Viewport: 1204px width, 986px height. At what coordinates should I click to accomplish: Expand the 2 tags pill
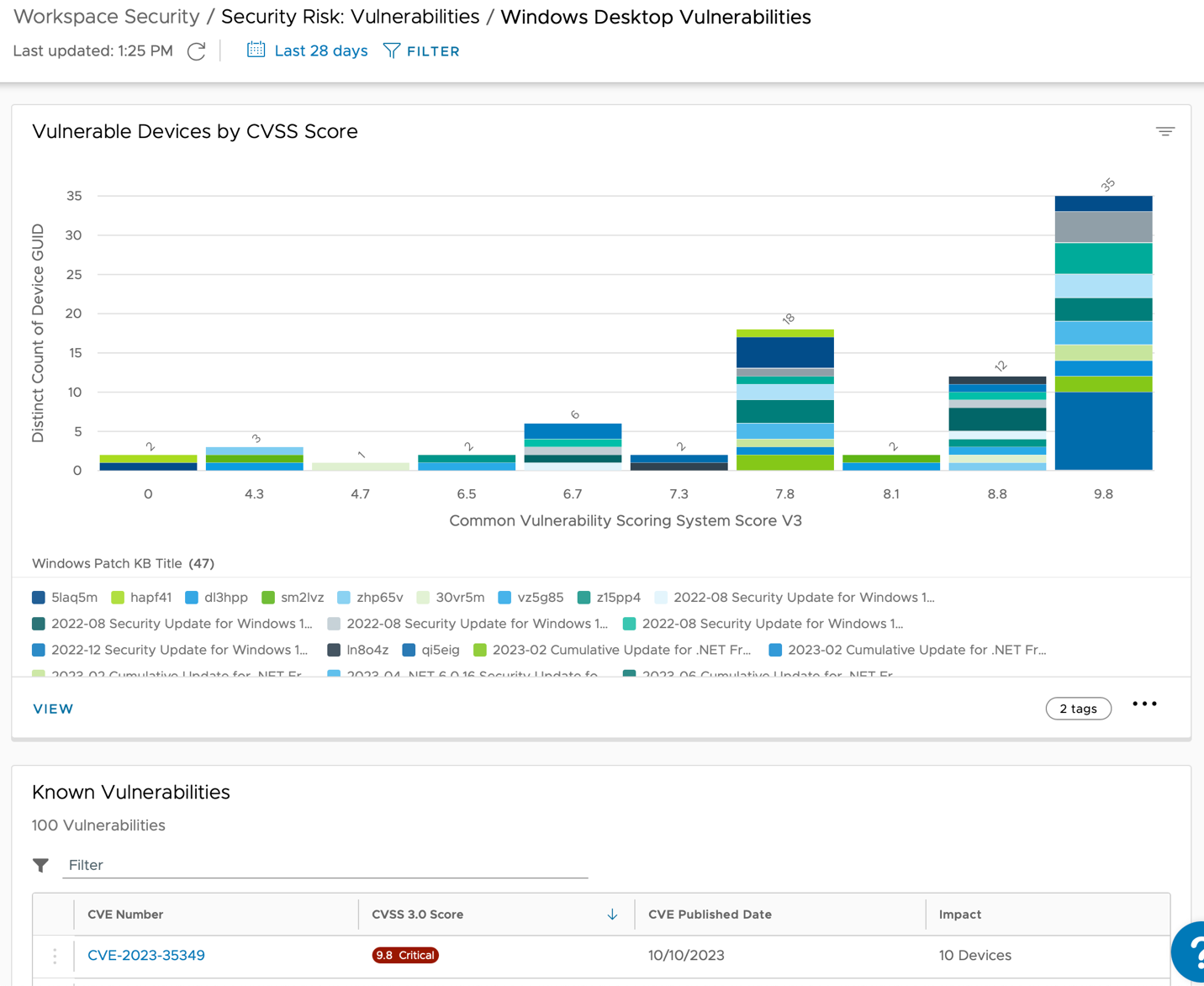click(1078, 709)
